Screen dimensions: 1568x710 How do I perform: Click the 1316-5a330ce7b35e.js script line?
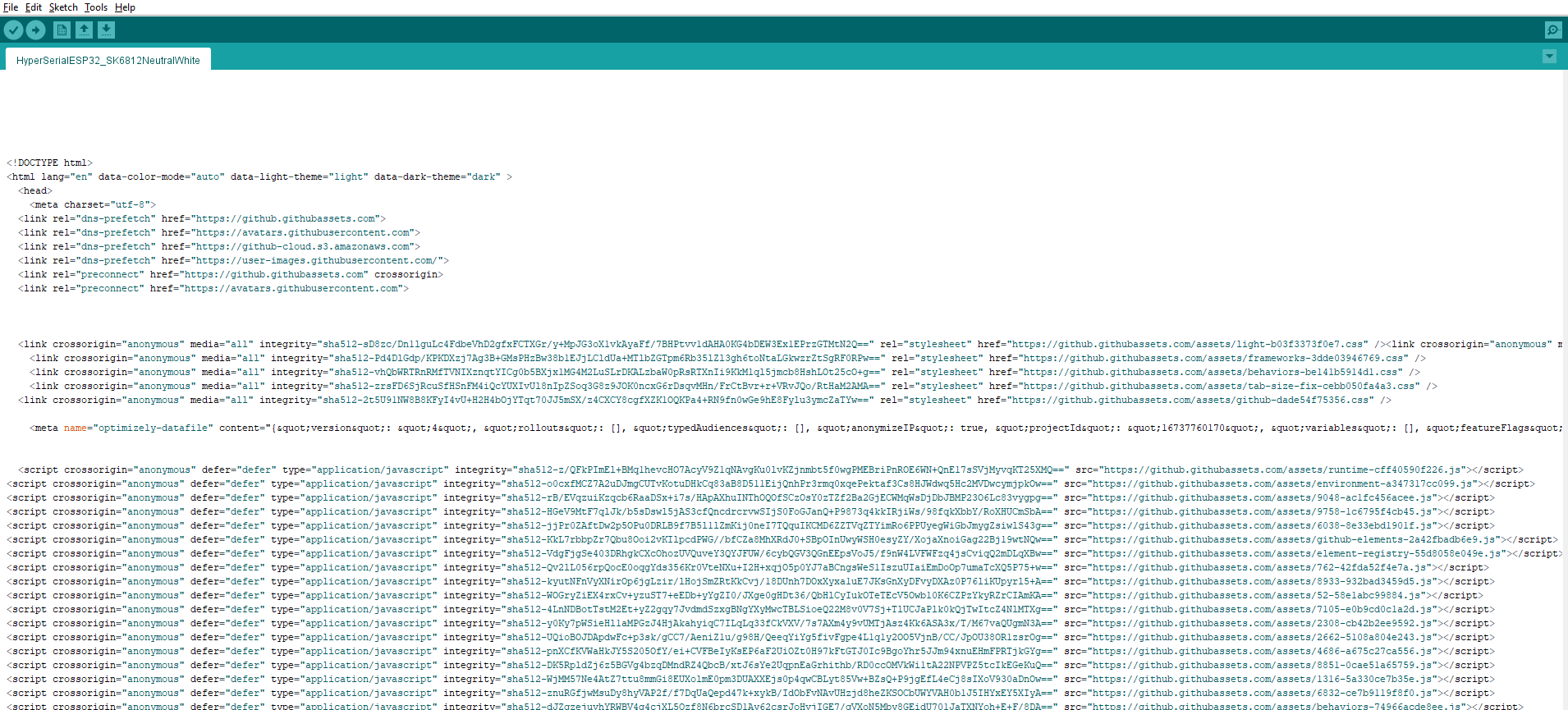coord(750,680)
